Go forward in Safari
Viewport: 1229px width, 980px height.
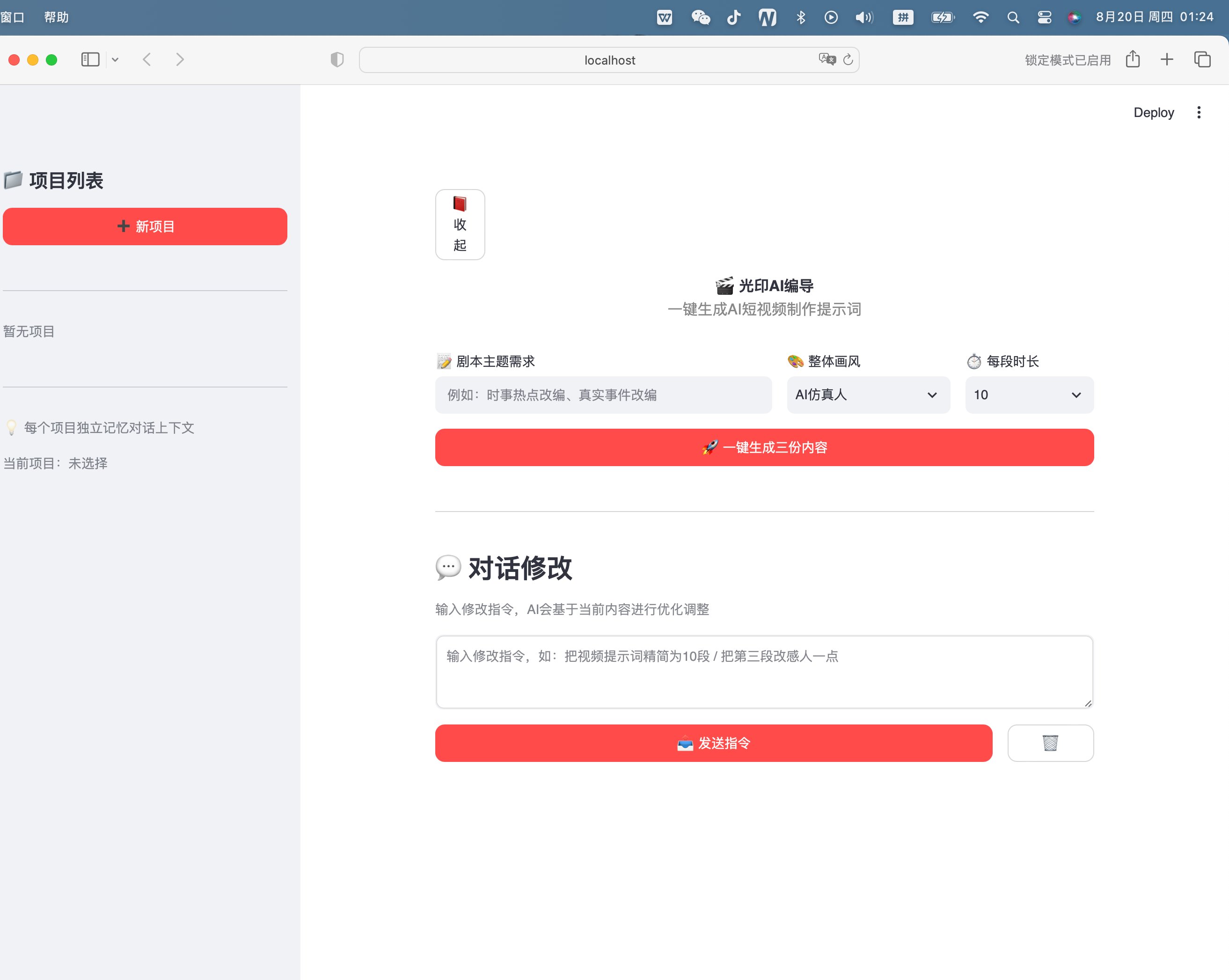pos(180,59)
